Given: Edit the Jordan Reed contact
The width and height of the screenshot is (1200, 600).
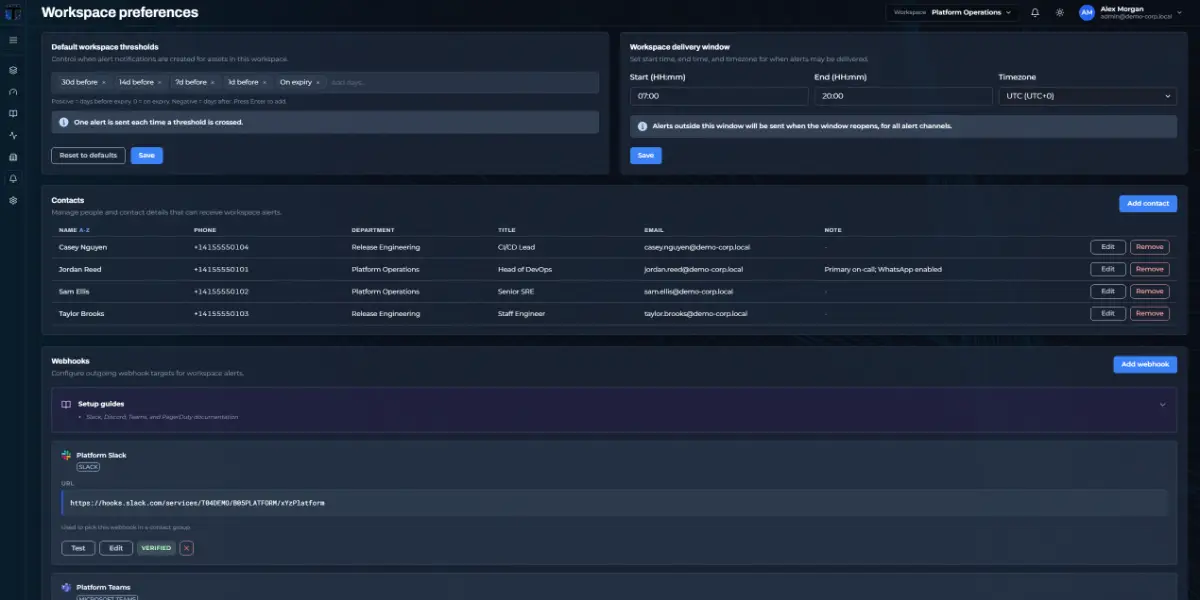Looking at the screenshot, I should tap(1107, 269).
